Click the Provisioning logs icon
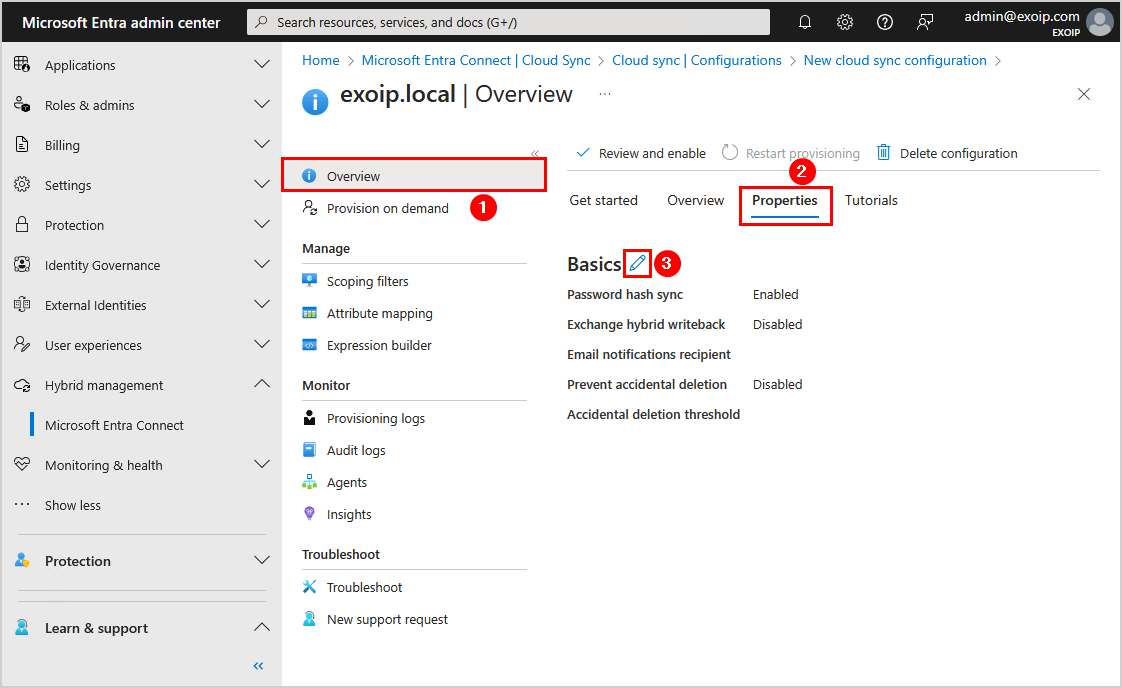This screenshot has height=688, width=1122. pos(309,418)
